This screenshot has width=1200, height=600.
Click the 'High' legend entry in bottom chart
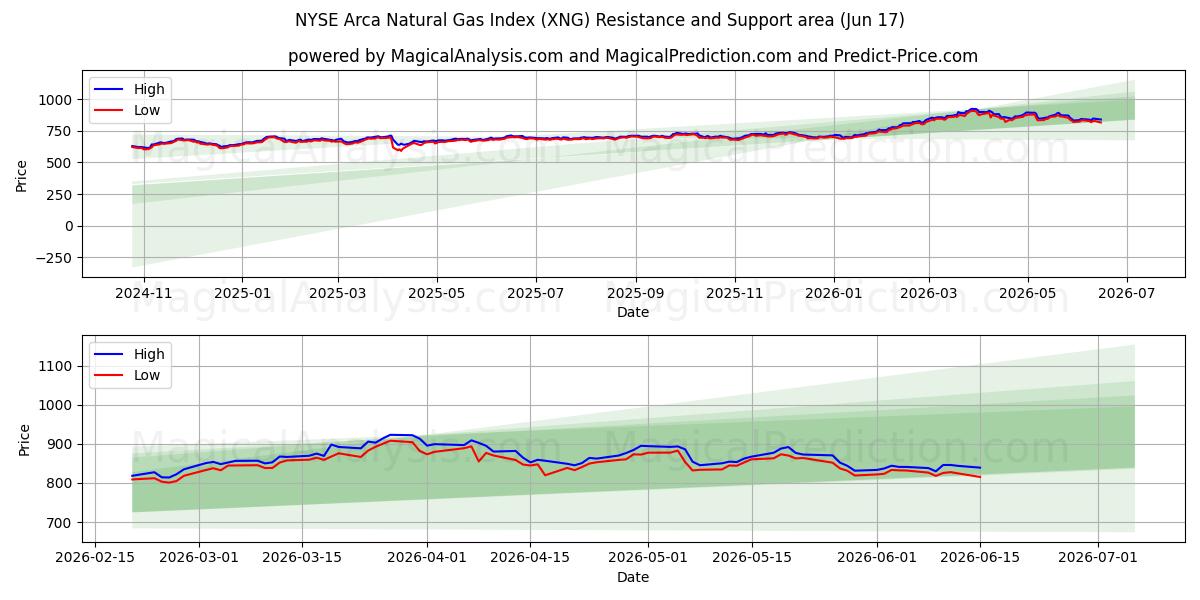pos(149,354)
